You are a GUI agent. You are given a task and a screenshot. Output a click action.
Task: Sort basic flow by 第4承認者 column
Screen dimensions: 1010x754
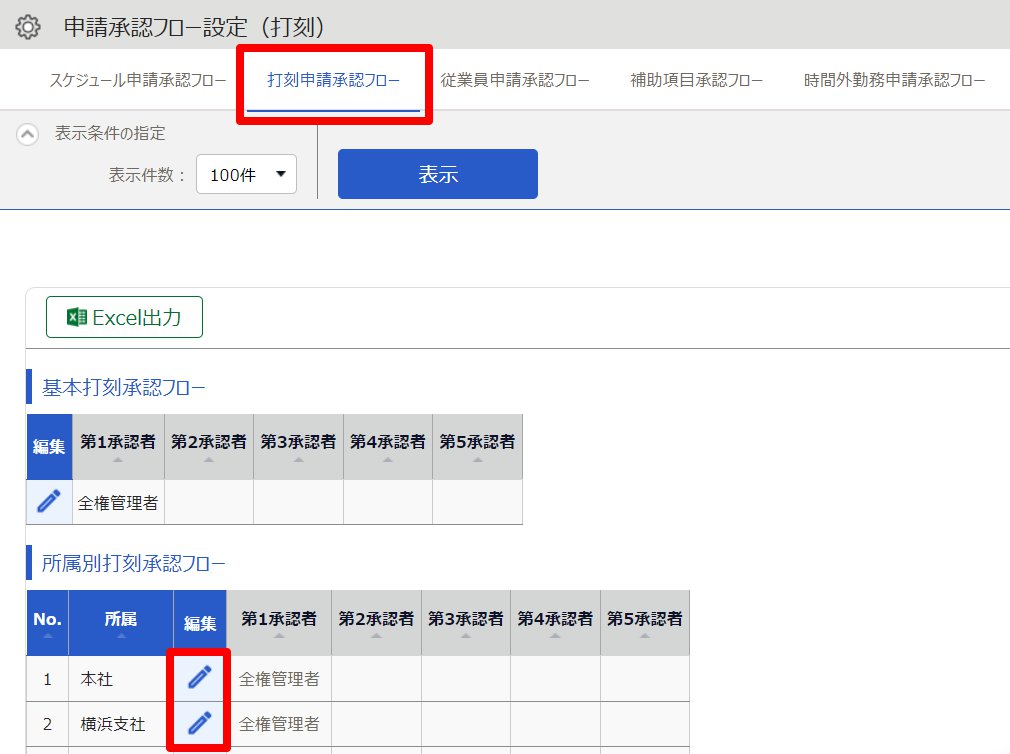pyautogui.click(x=388, y=446)
